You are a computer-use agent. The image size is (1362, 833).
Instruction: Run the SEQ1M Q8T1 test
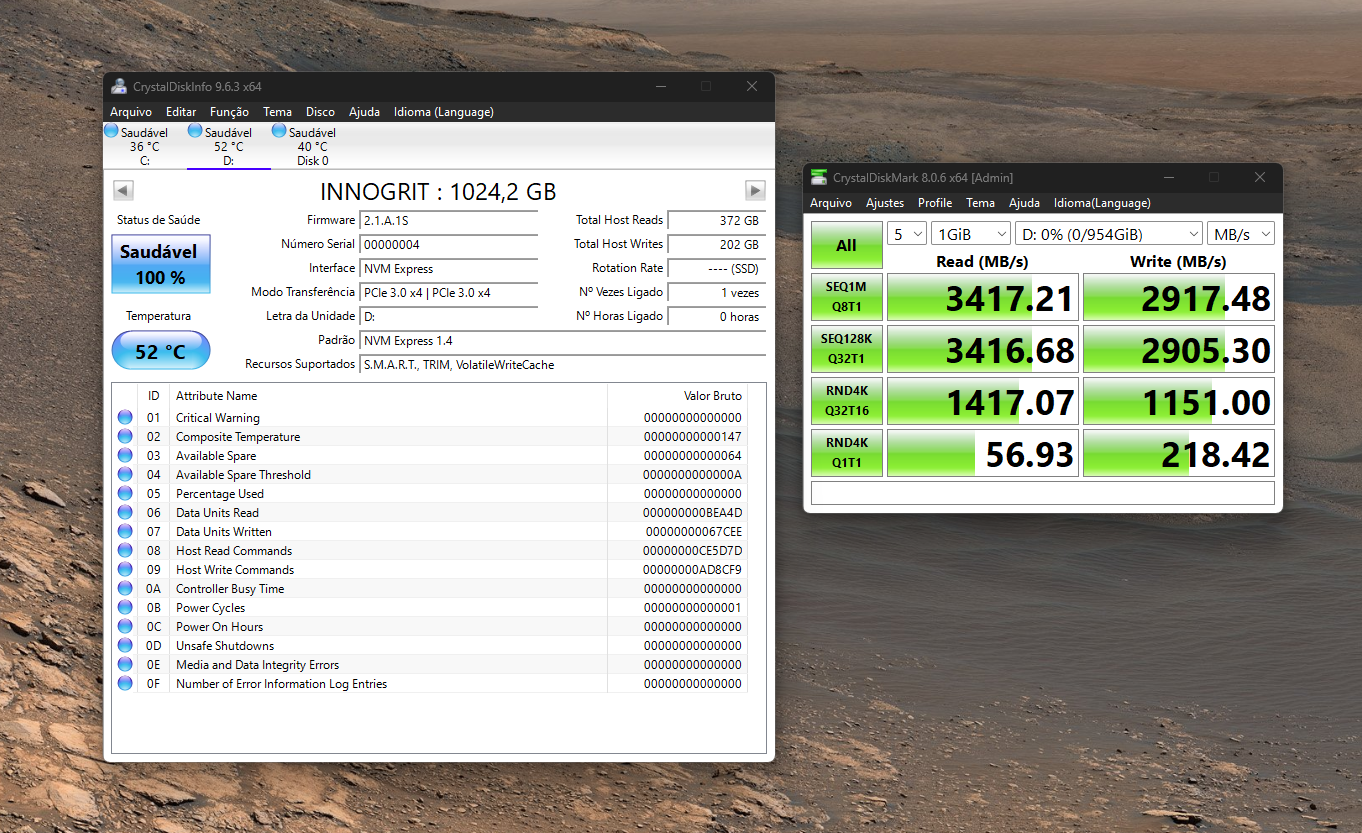pos(846,298)
